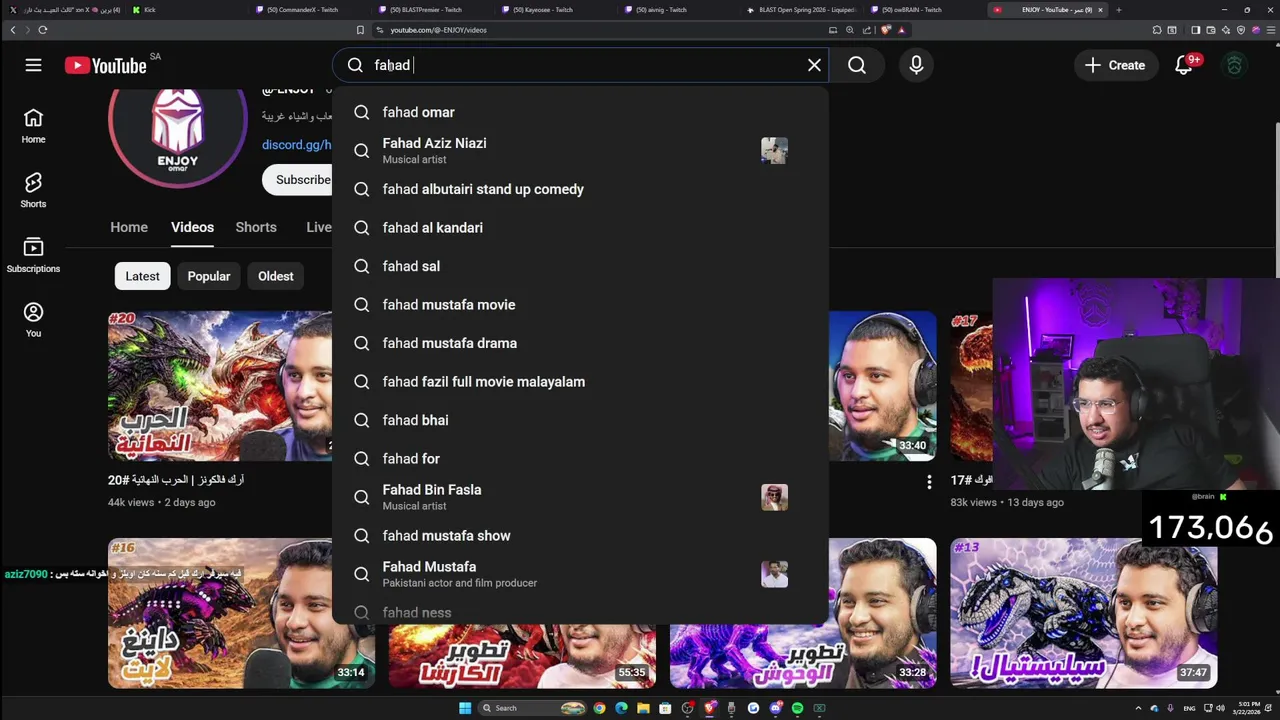Open the You section in the sidebar

[x=33, y=320]
